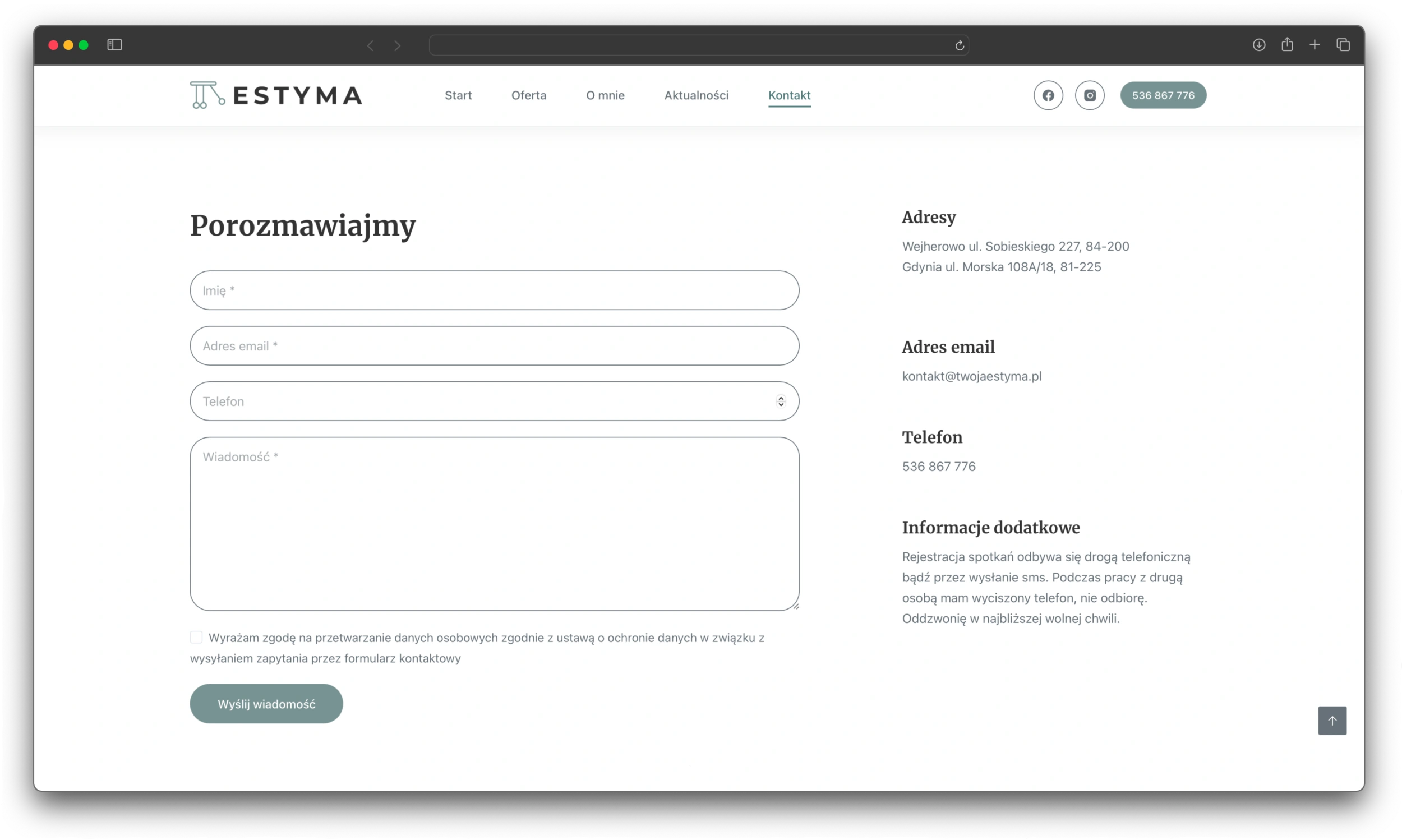Viewport: 1402px width, 840px height.
Task: Enable the data processing consent checkbox
Action: (196, 637)
